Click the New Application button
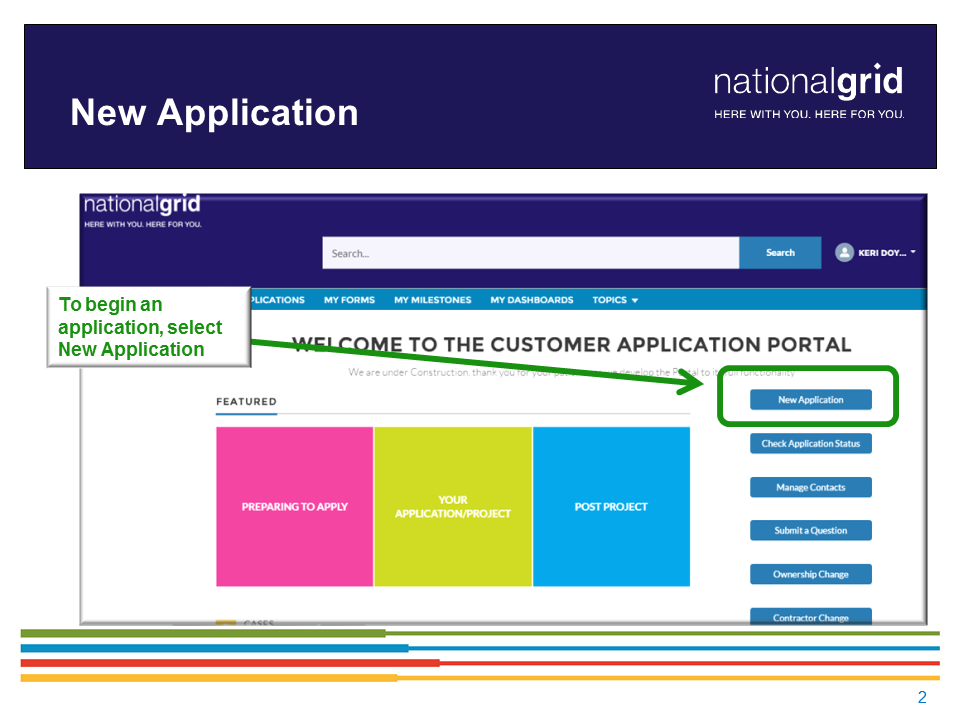This screenshot has height=720, width=960. (809, 398)
